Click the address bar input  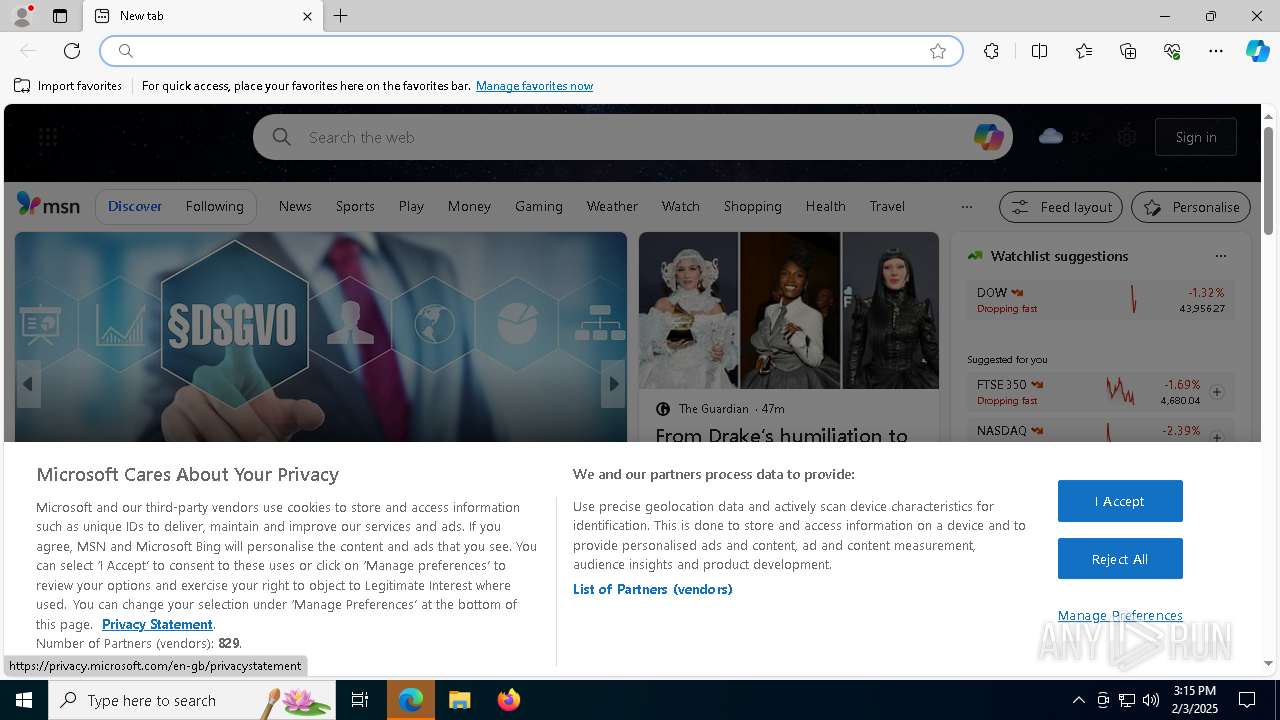click(x=530, y=51)
